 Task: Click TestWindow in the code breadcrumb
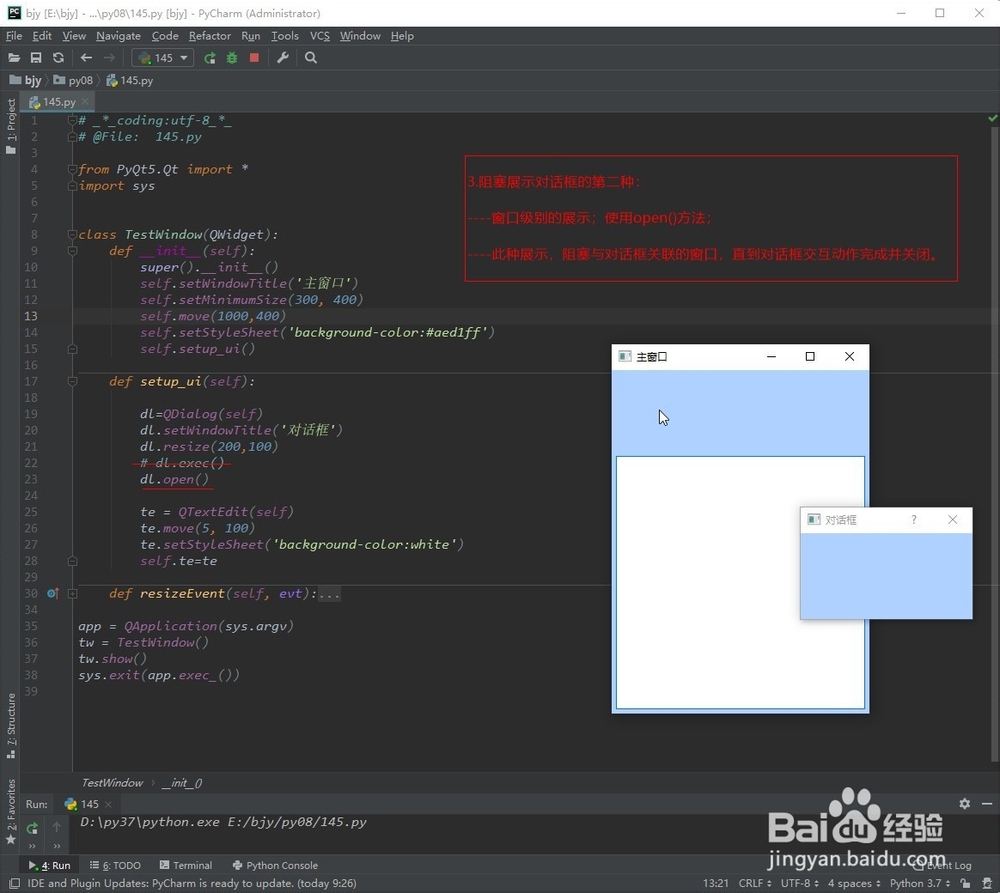(112, 783)
